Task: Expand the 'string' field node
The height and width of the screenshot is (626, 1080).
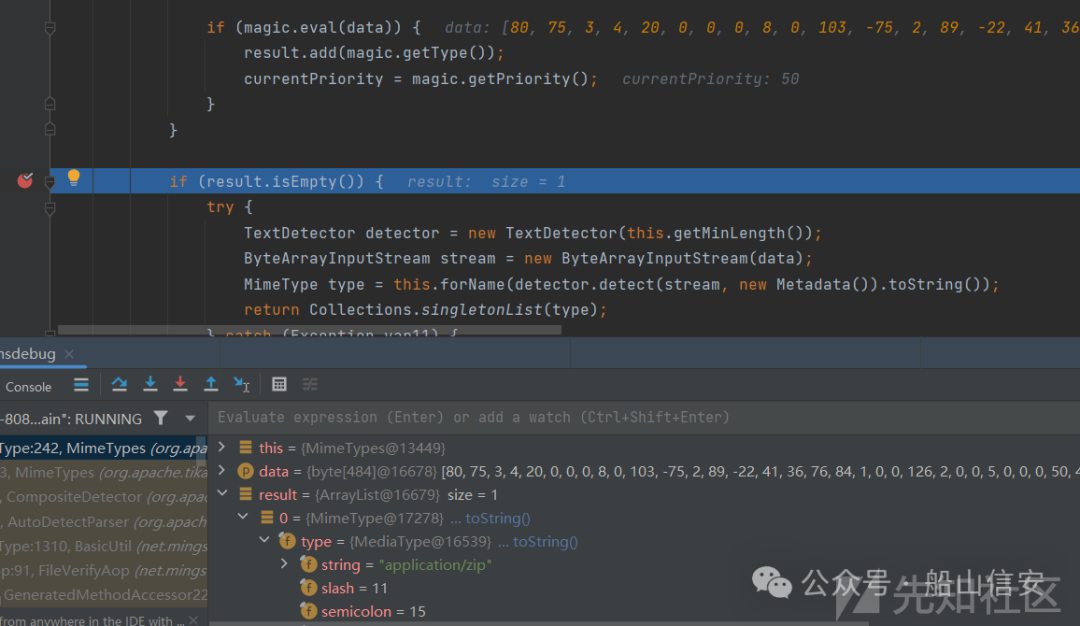Action: pyautogui.click(x=284, y=564)
